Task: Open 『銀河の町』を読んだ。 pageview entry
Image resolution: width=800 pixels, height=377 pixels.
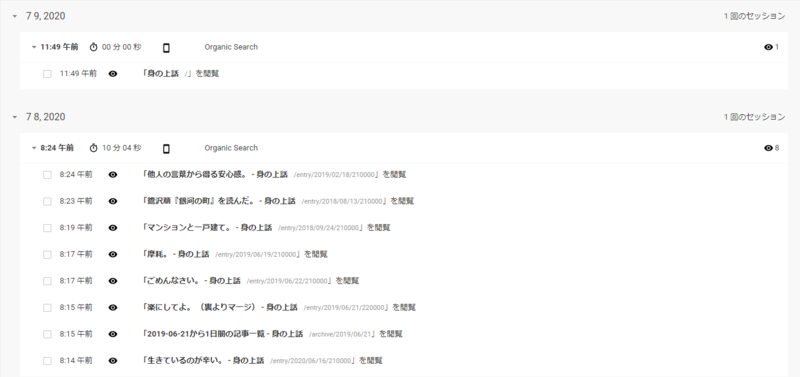Action: coord(278,201)
